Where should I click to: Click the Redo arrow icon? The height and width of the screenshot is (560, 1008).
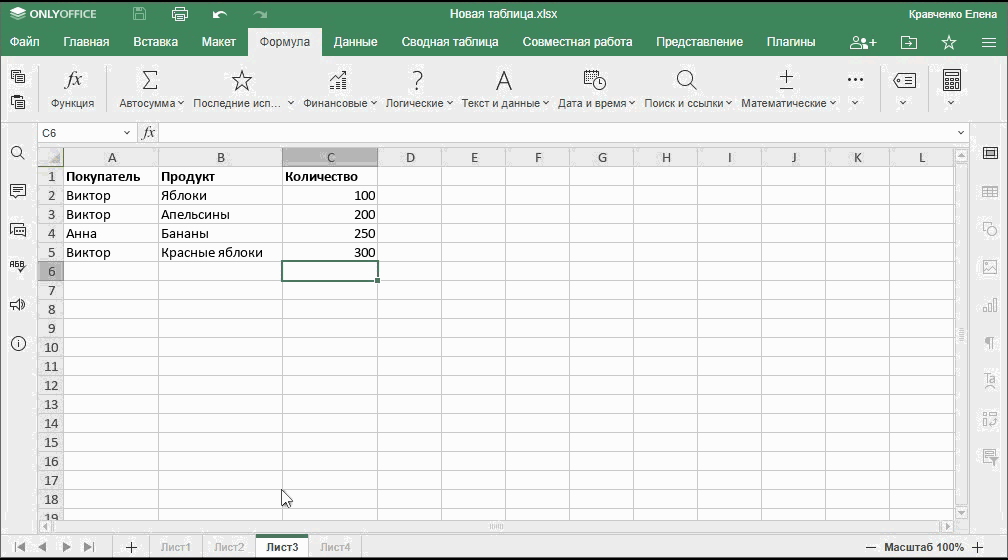tap(260, 14)
